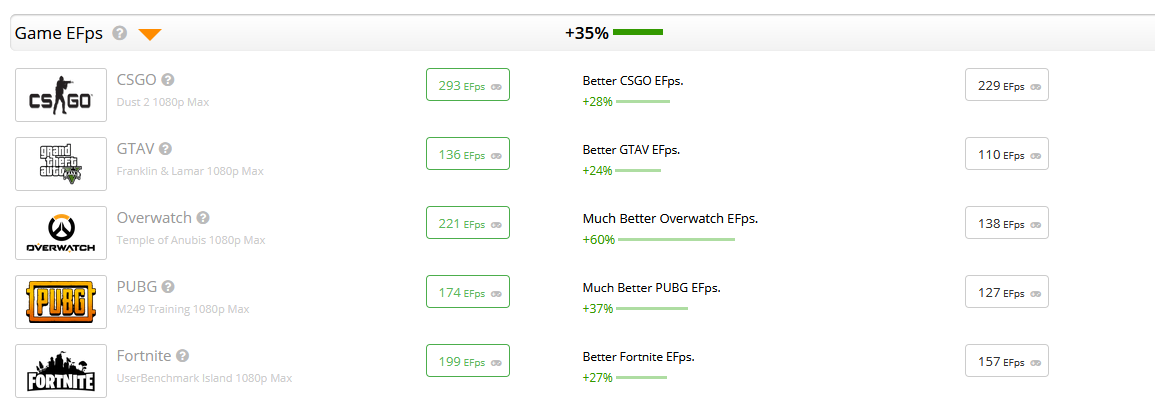Open the 110 EFps GTAV result

(x=1006, y=155)
